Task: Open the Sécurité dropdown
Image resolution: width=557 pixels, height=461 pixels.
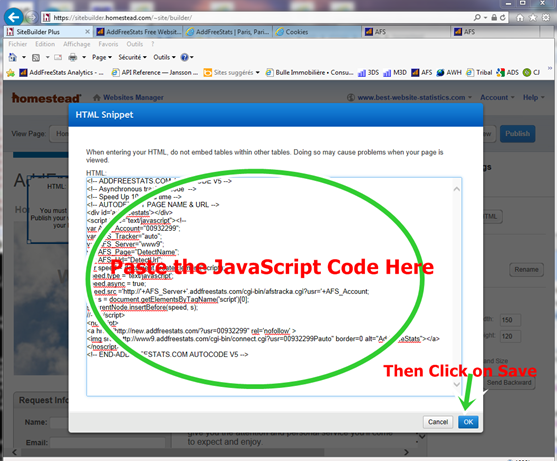Action: click(132, 57)
